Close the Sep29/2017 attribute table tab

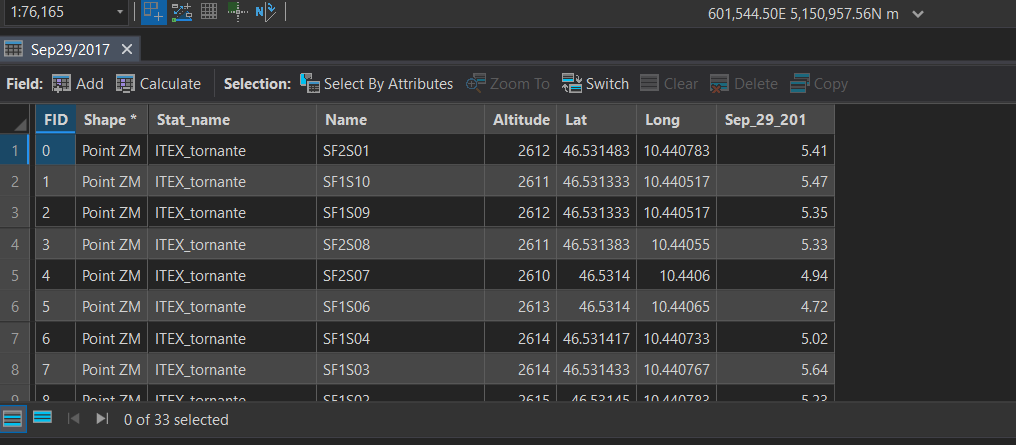click(x=127, y=49)
